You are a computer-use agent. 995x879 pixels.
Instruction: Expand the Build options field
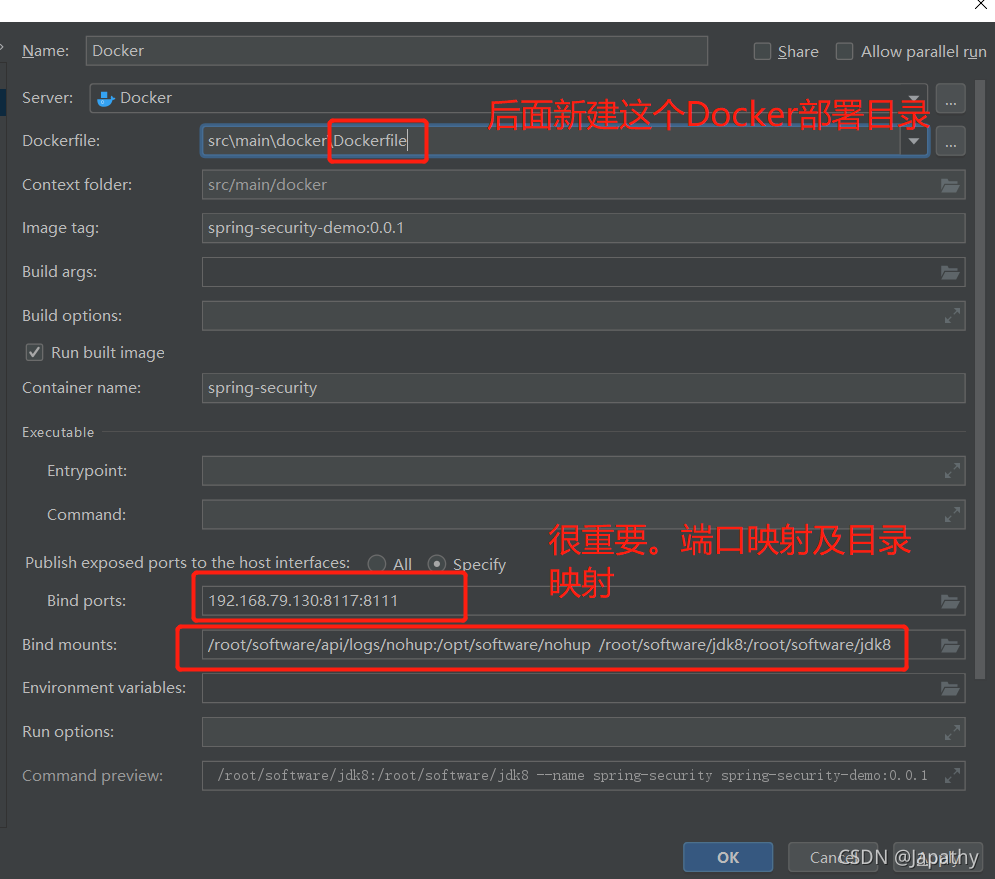952,315
